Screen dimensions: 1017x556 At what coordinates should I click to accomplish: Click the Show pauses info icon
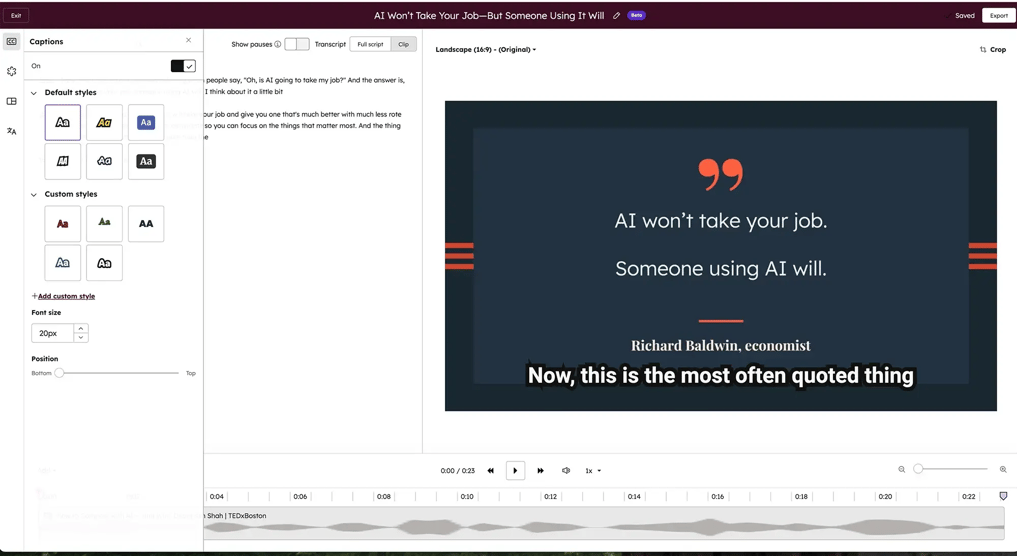(278, 44)
